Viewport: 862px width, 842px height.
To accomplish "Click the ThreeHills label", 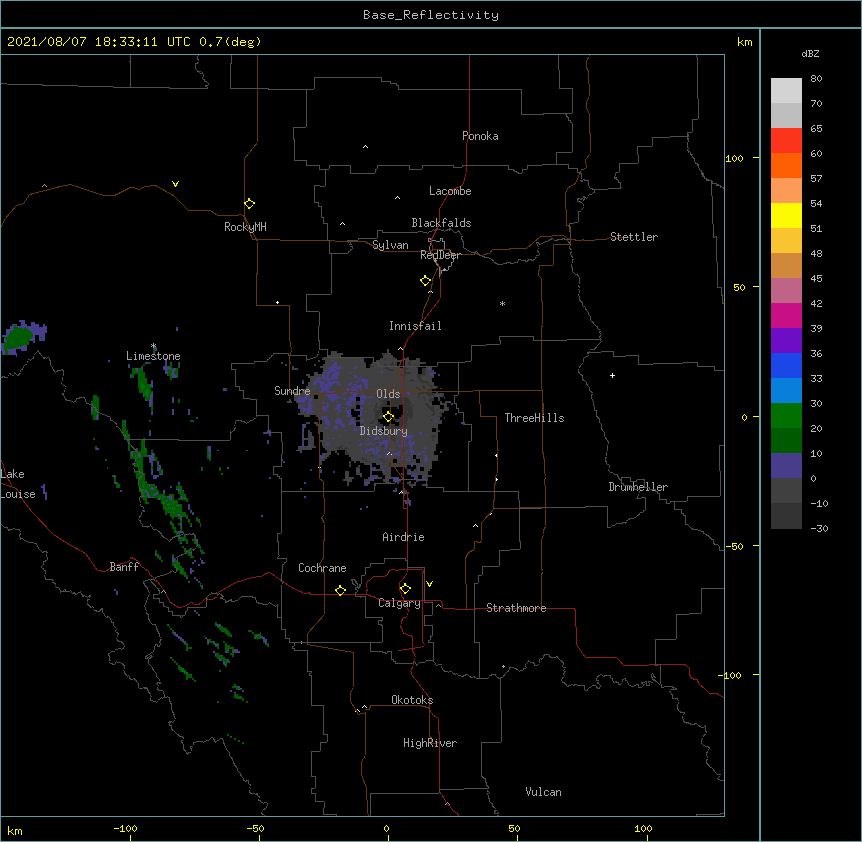I will [x=534, y=418].
